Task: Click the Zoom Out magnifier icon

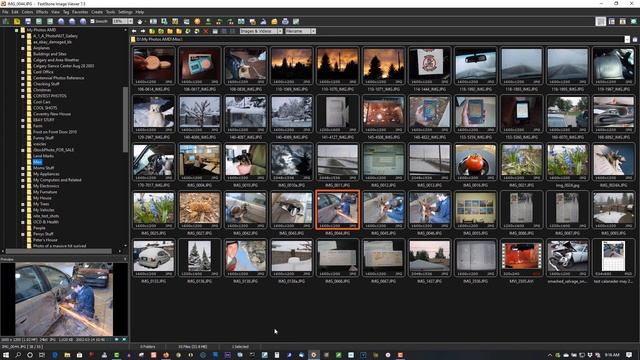Action: click(72, 21)
